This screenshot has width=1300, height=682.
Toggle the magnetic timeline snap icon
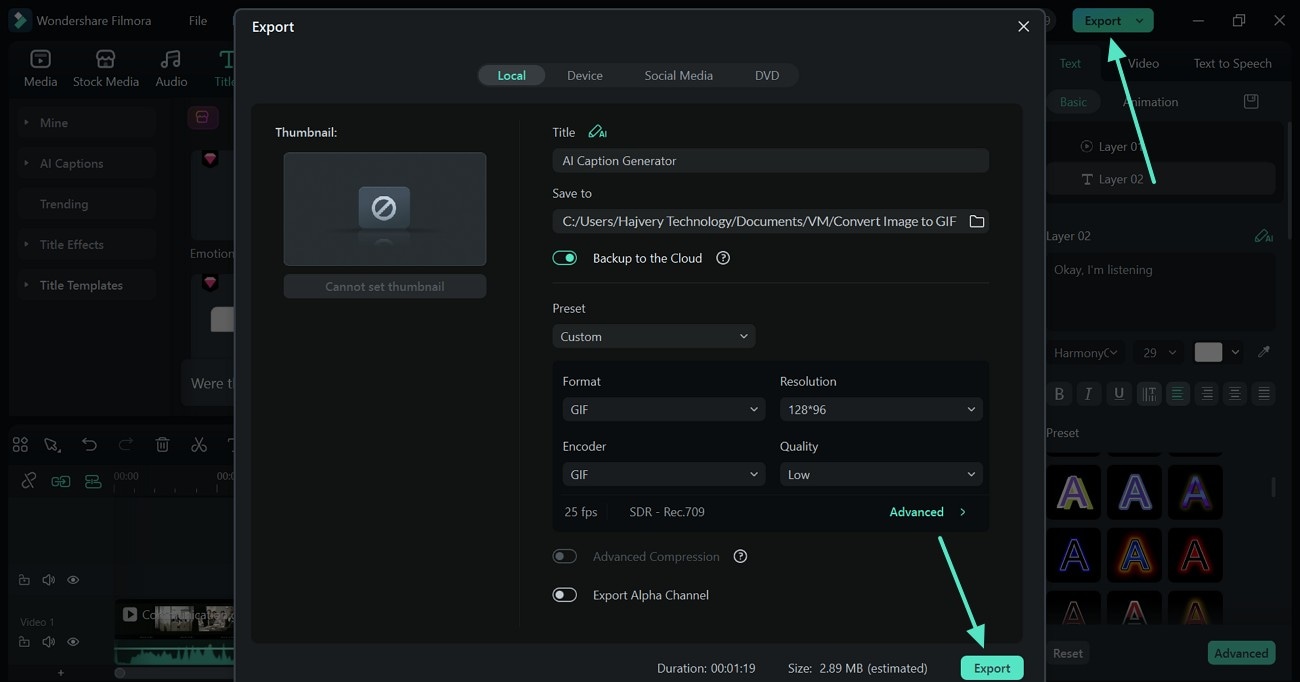pos(93,481)
